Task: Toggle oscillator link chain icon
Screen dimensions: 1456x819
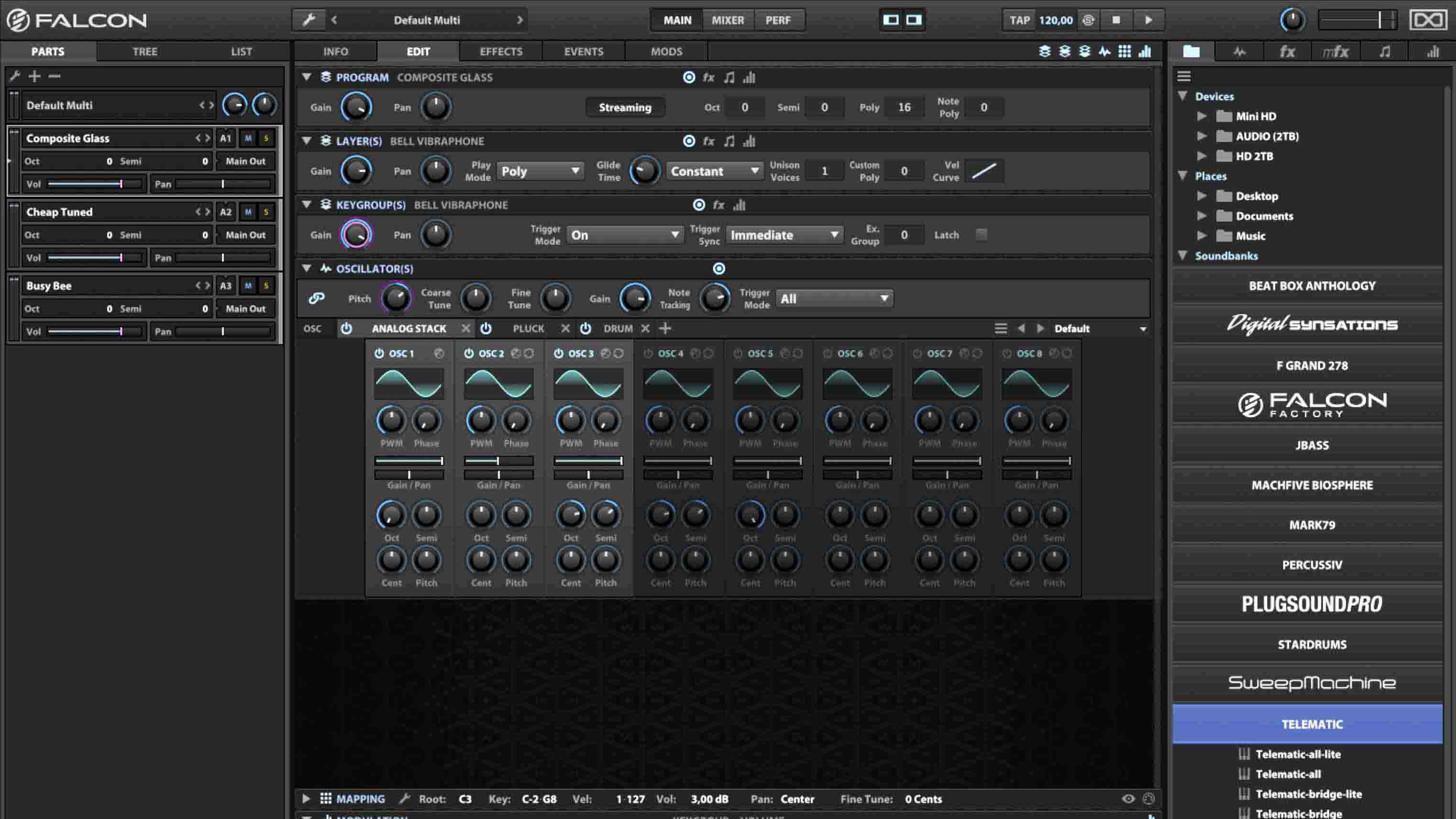Action: (317, 298)
